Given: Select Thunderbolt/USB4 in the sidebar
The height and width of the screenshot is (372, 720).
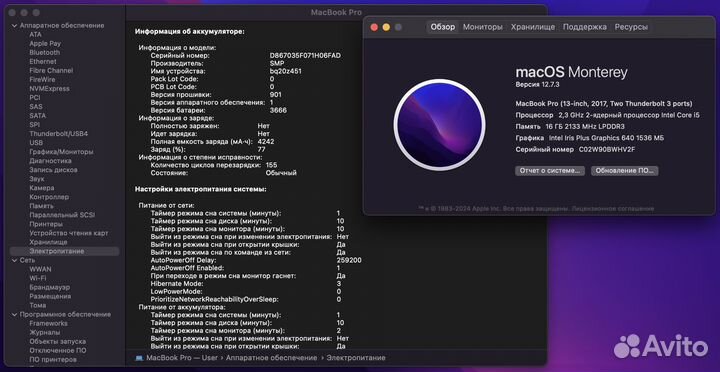Looking at the screenshot, I should [x=58, y=134].
